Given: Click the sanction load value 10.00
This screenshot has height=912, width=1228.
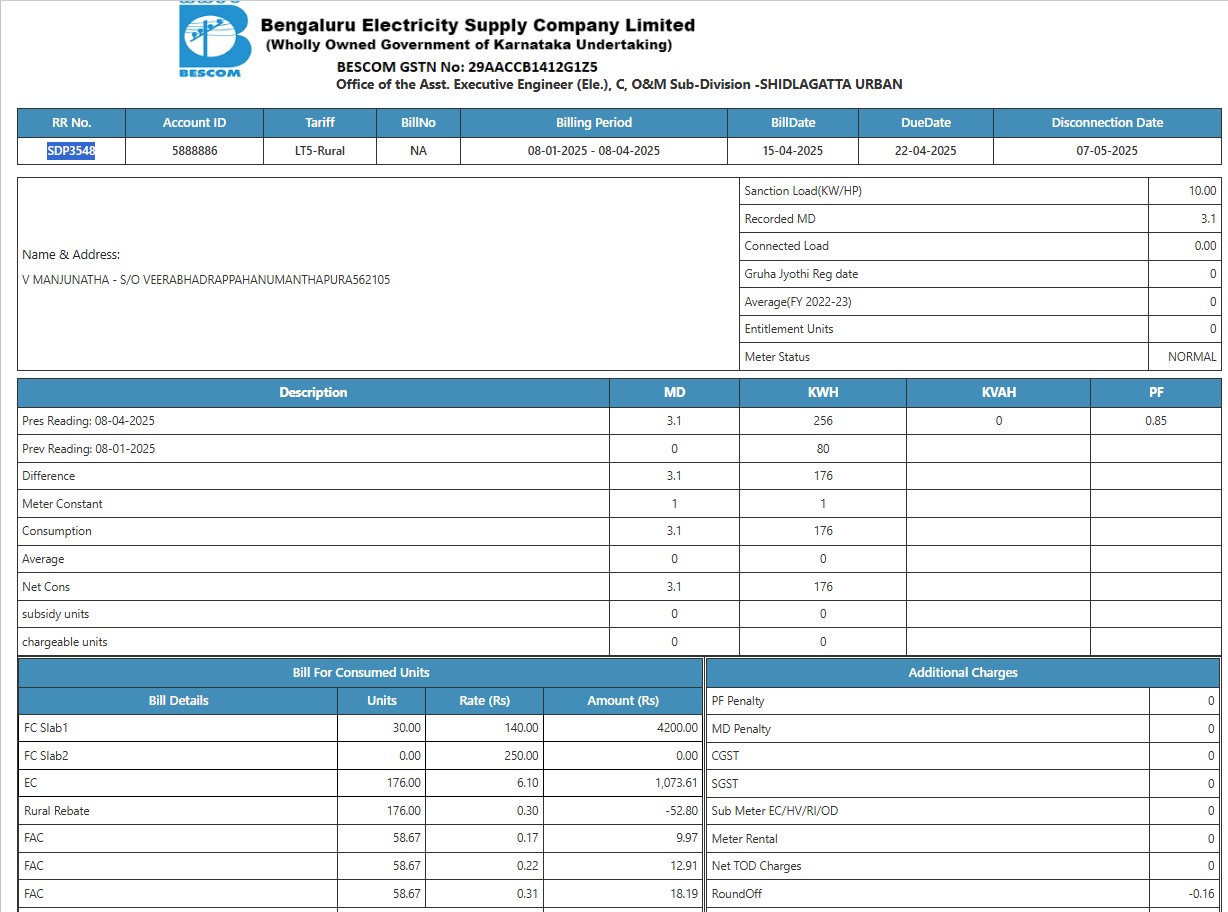Looking at the screenshot, I should point(1202,191).
